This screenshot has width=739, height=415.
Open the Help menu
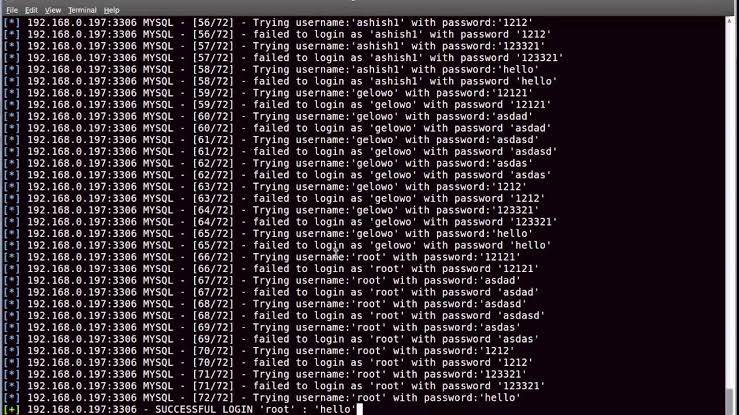[x=111, y=10]
